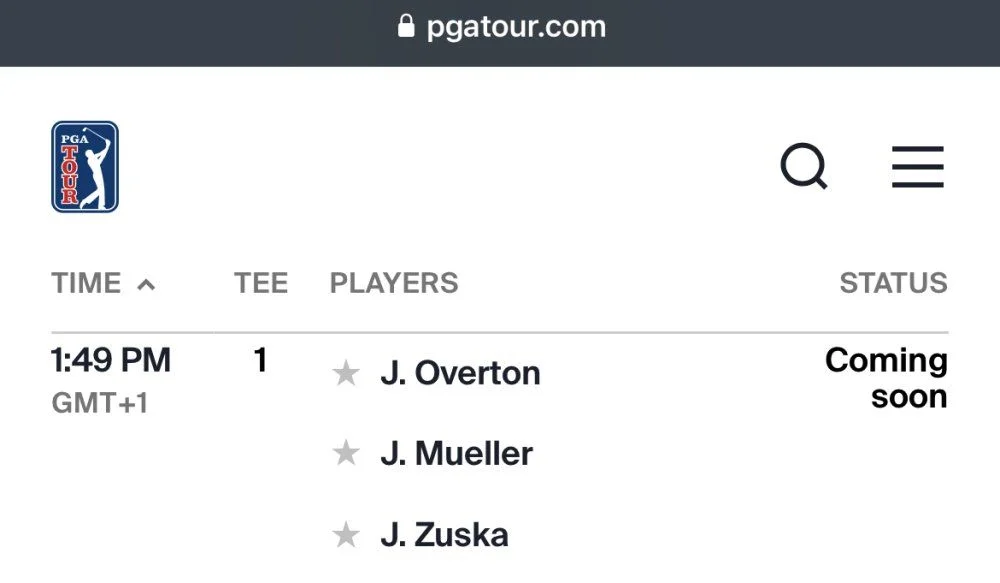Favorite J. Zuska with the star

[346, 535]
